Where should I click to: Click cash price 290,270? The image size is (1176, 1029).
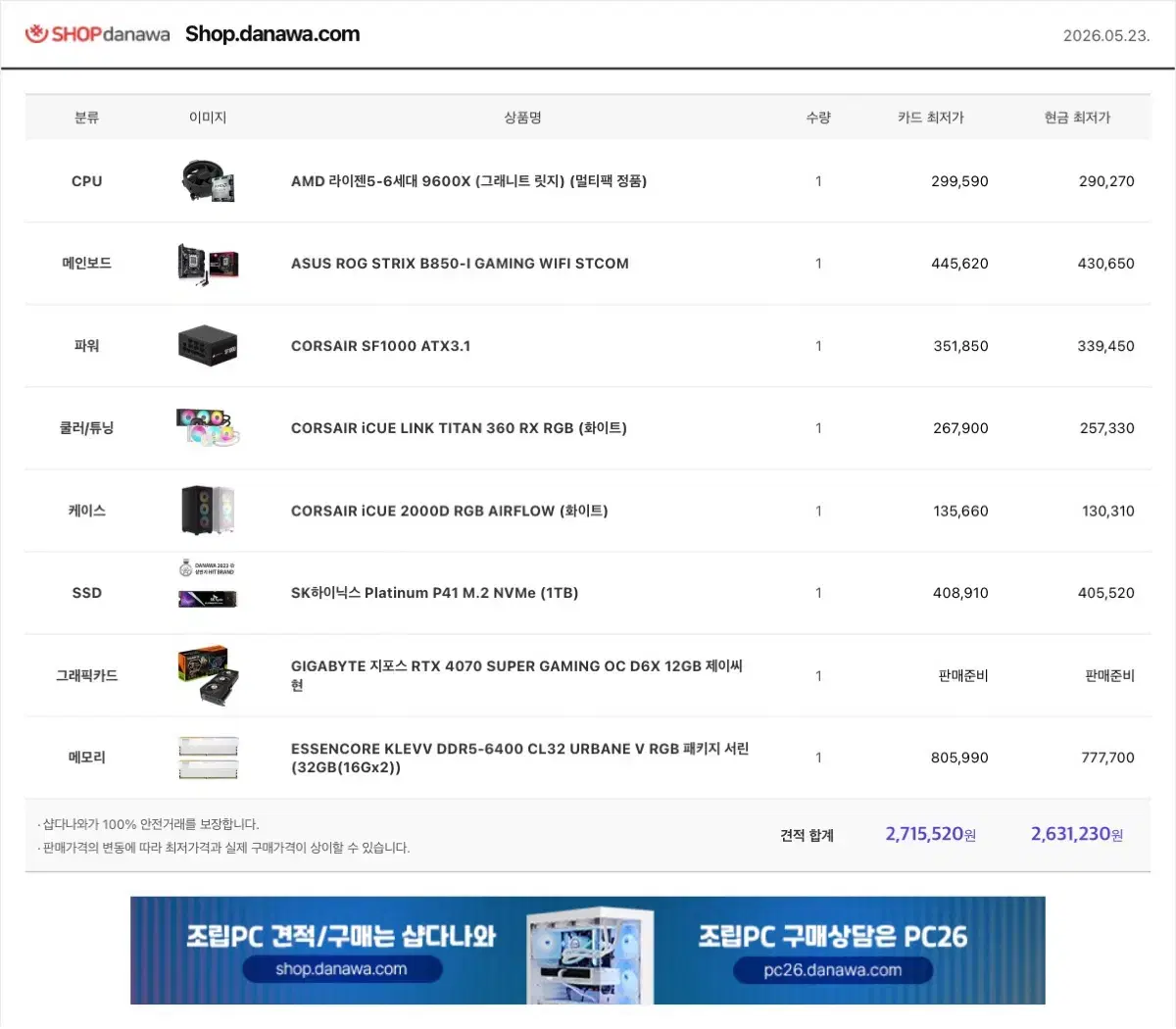pos(1106,181)
